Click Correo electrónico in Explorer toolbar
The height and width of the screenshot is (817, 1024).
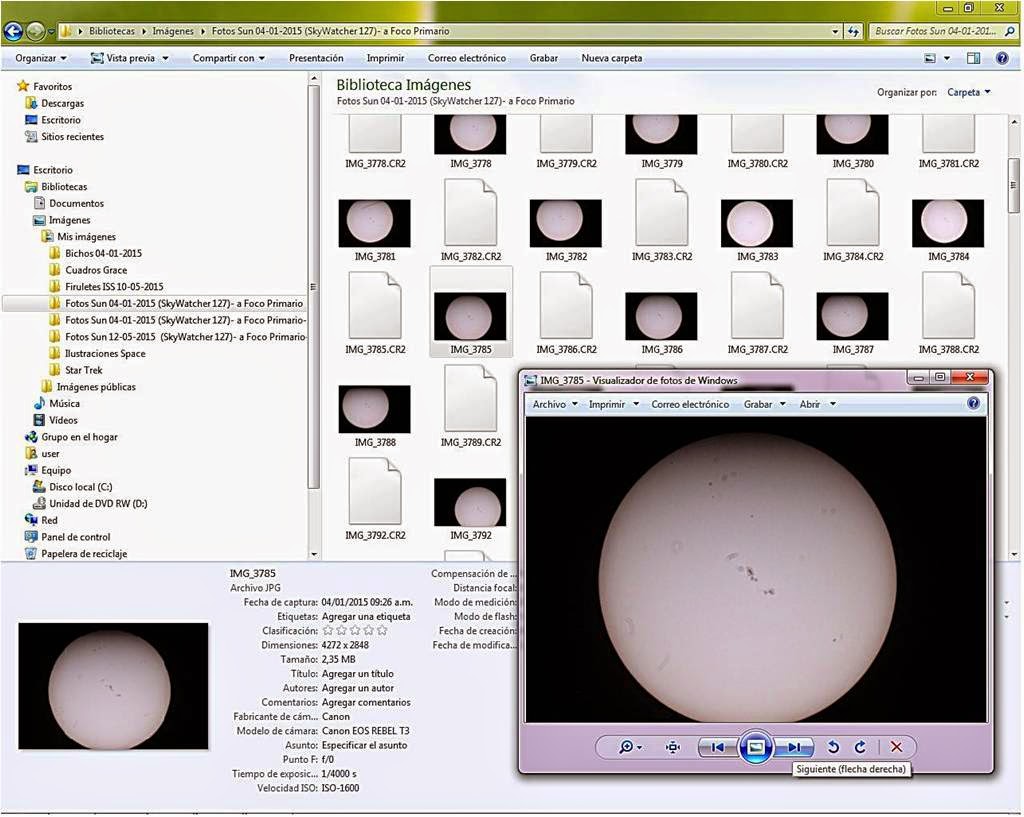pos(467,58)
